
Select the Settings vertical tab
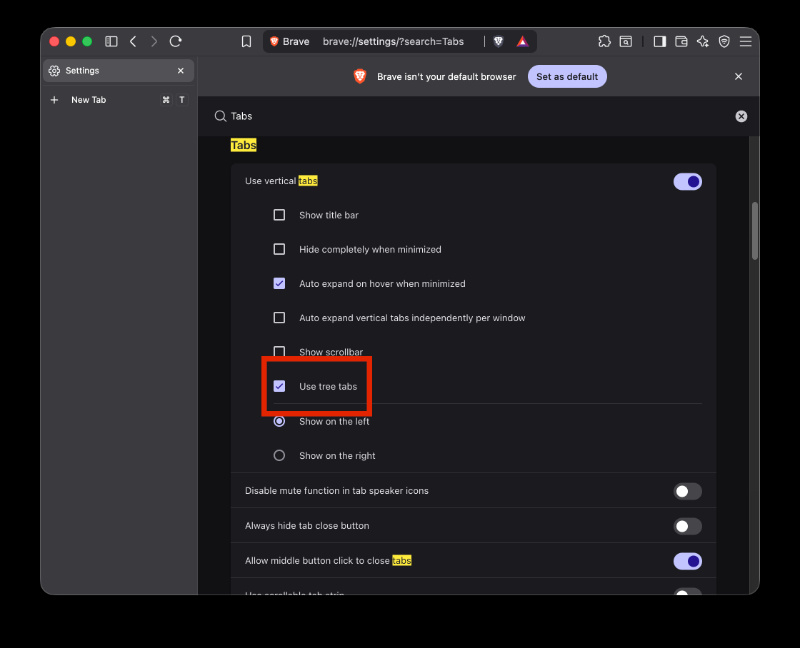pos(118,70)
